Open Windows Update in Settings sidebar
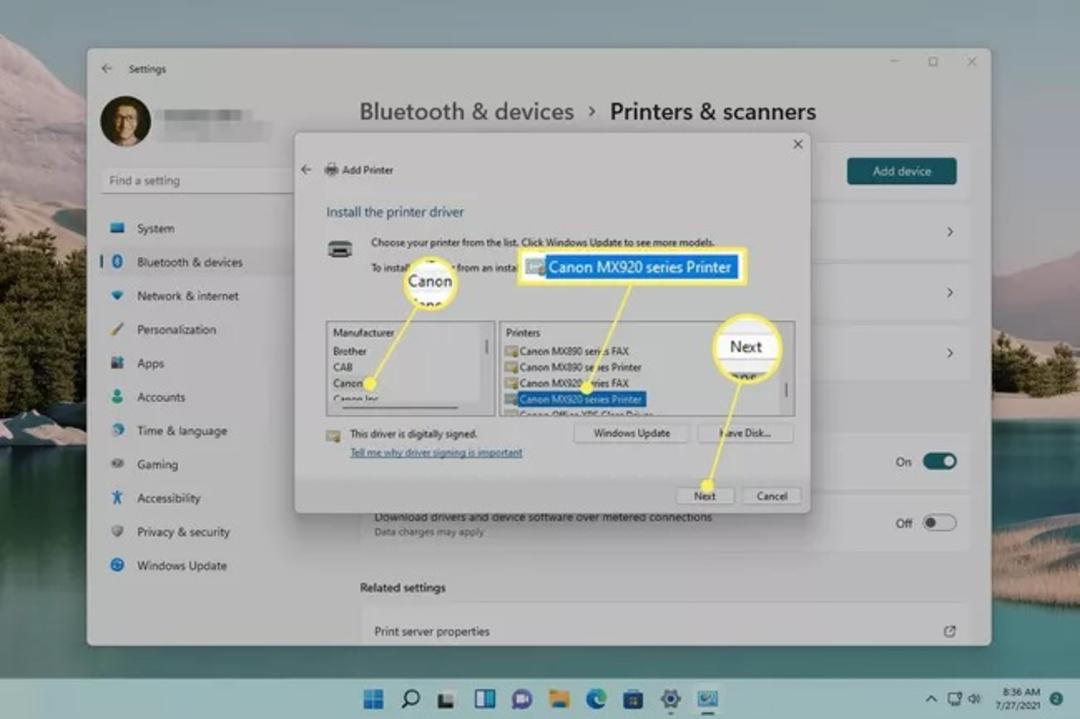Viewport: 1080px width, 719px height. coord(181,565)
